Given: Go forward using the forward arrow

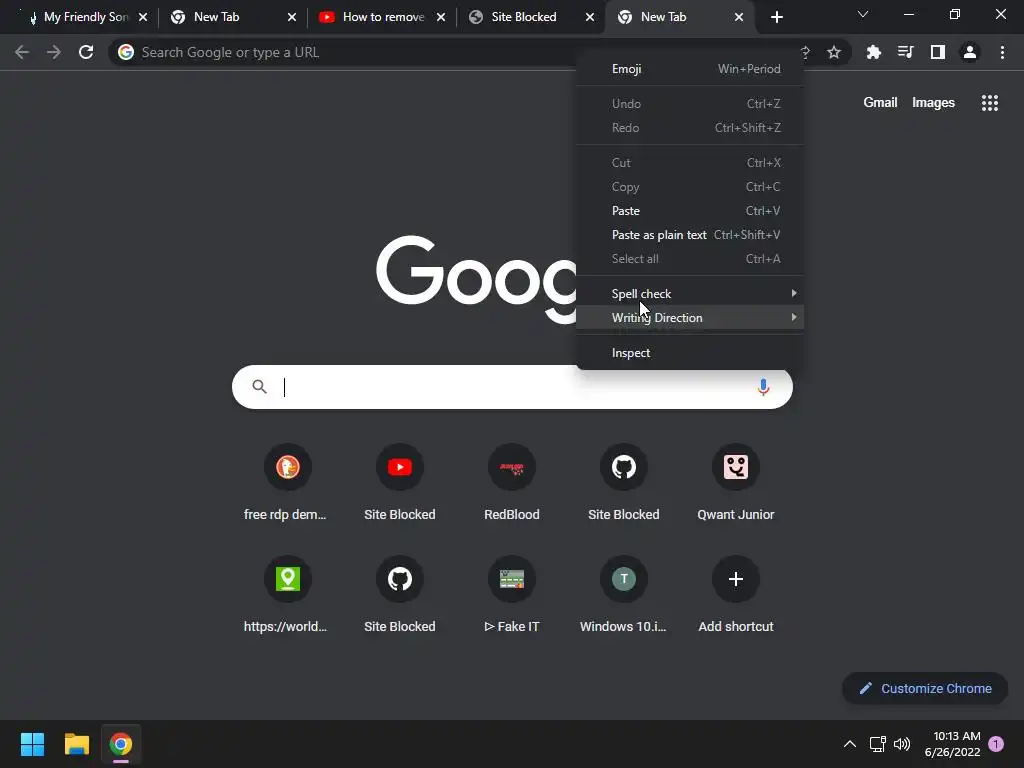Looking at the screenshot, I should pyautogui.click(x=54, y=52).
